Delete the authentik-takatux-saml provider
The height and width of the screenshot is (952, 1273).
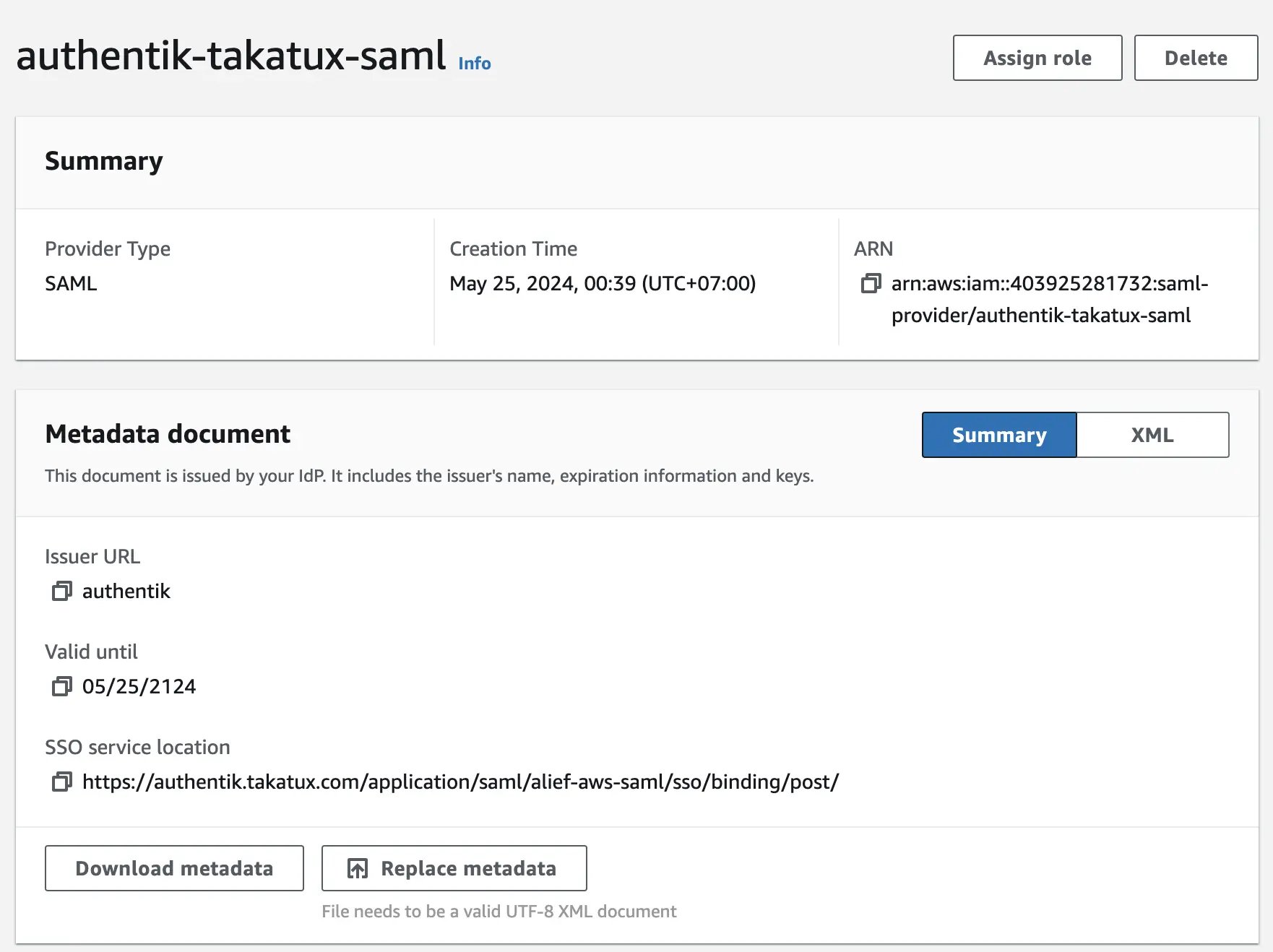point(1196,58)
